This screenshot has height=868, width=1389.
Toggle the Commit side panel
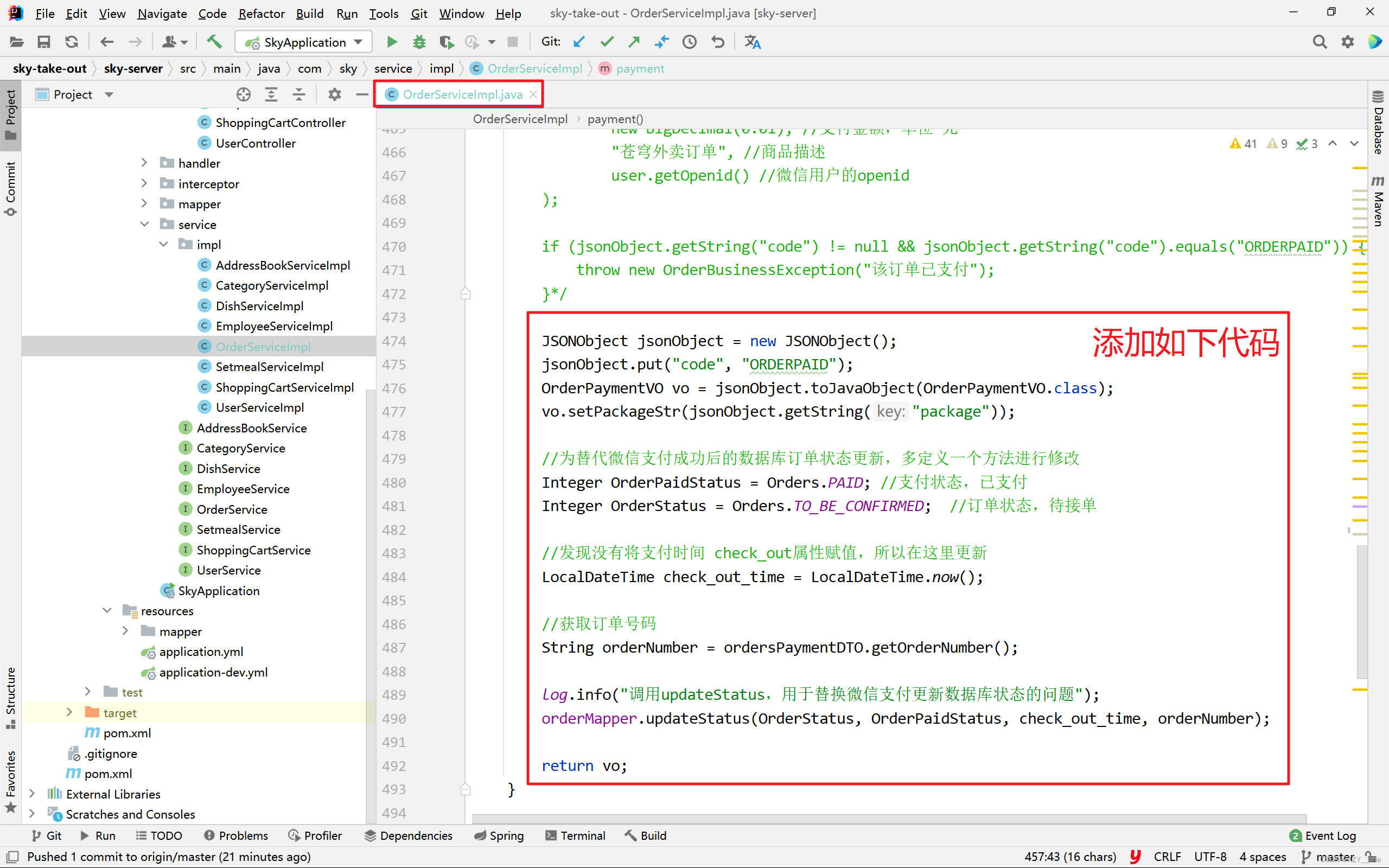[x=10, y=188]
